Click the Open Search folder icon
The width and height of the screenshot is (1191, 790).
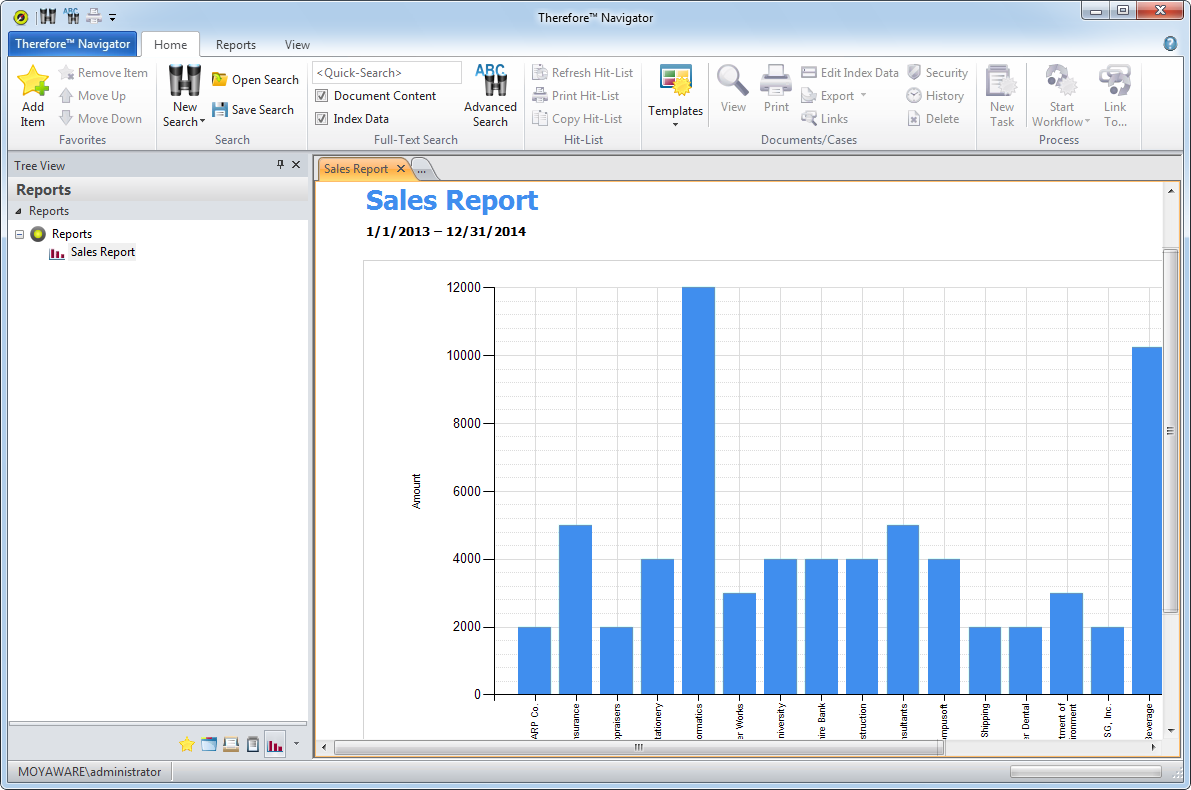tap(220, 80)
